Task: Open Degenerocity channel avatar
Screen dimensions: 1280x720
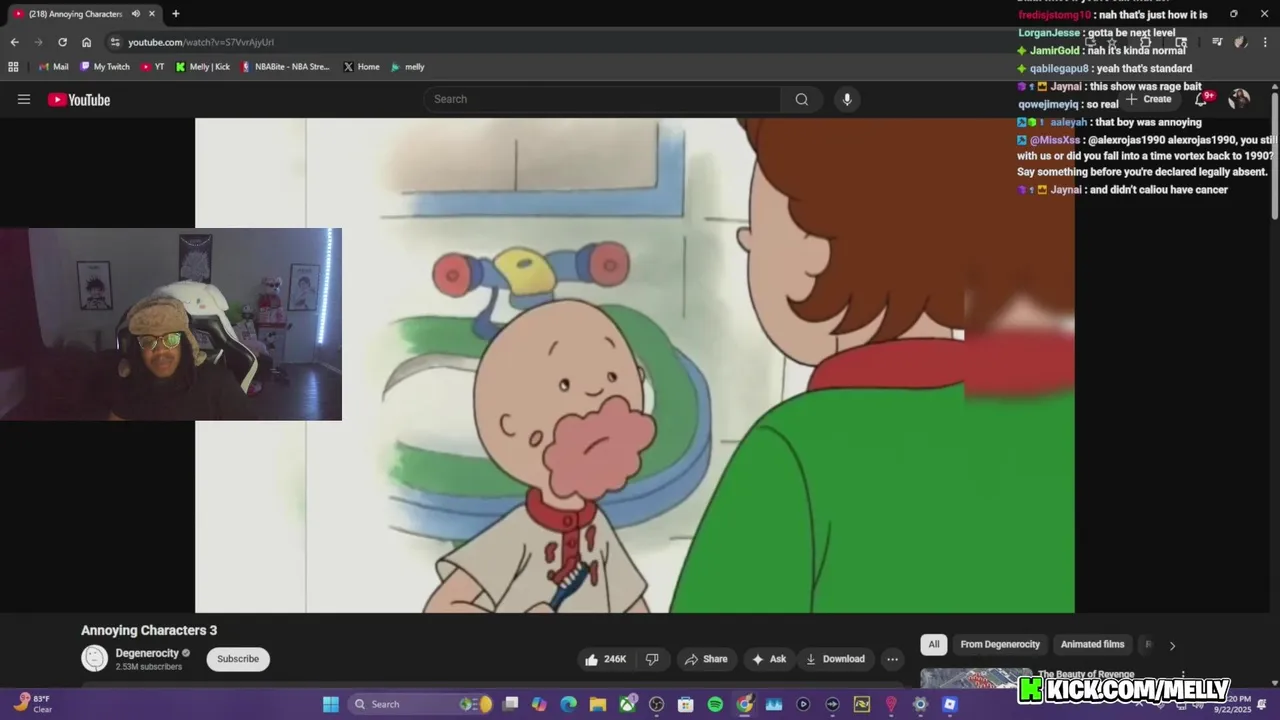Action: click(x=94, y=658)
